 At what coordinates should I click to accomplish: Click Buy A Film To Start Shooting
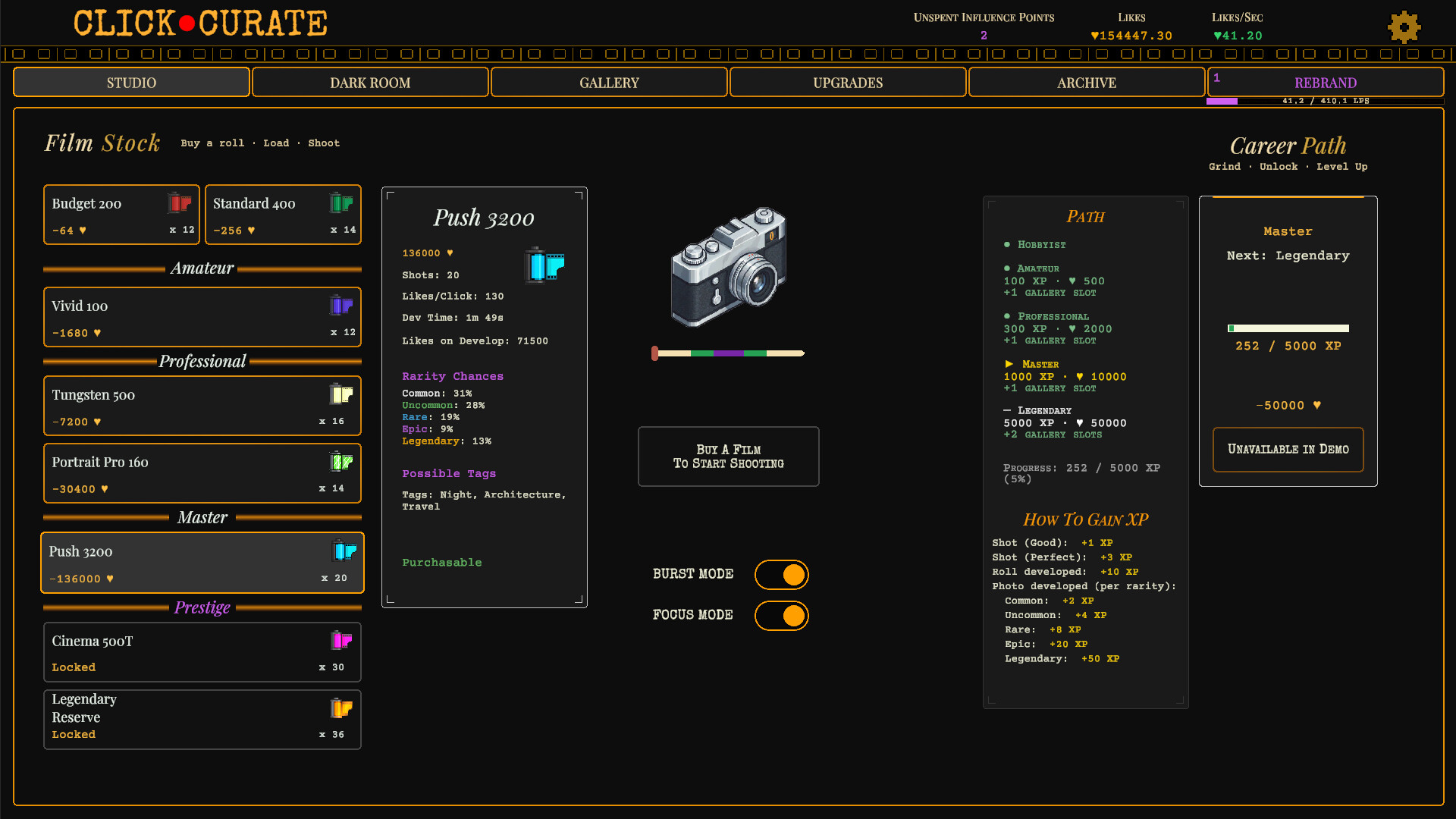pos(729,457)
